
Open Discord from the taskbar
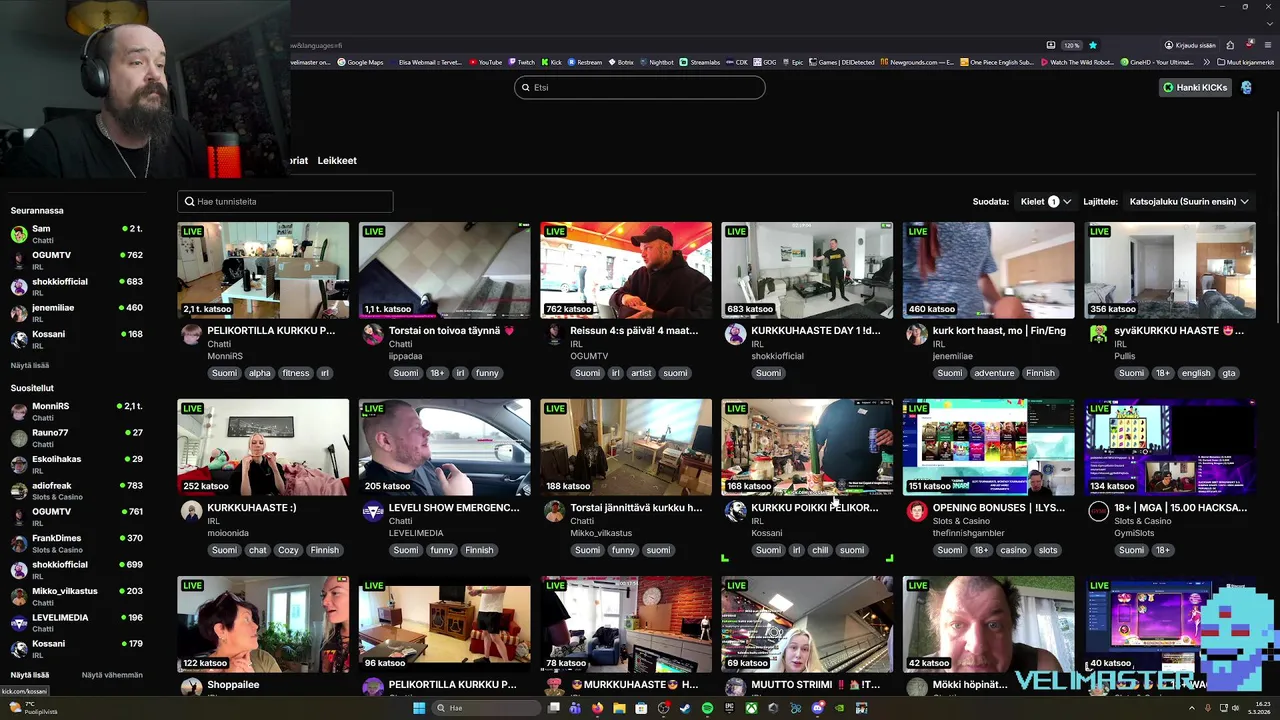coord(818,708)
